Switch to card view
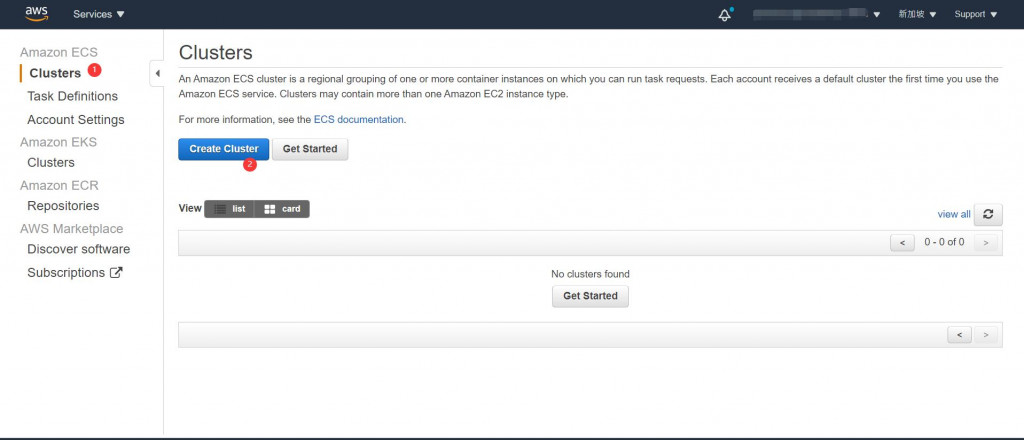This screenshot has width=1024, height=440. [282, 209]
